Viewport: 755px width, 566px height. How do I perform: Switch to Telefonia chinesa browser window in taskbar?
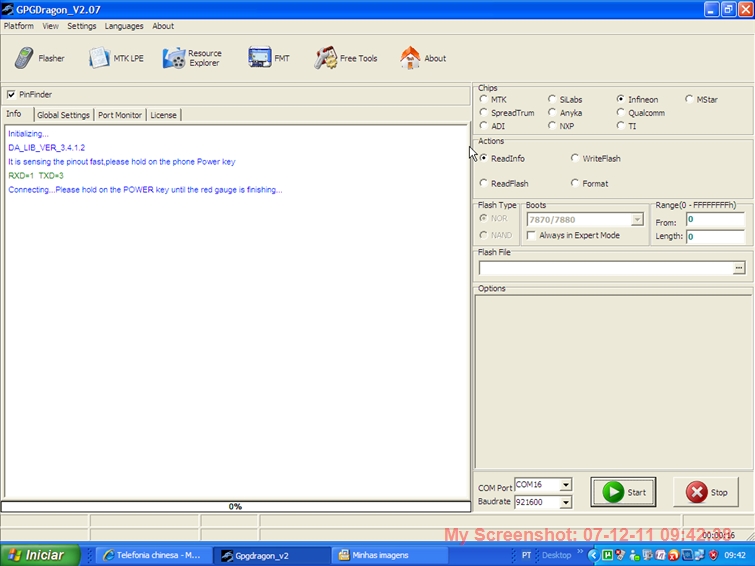(x=154, y=555)
